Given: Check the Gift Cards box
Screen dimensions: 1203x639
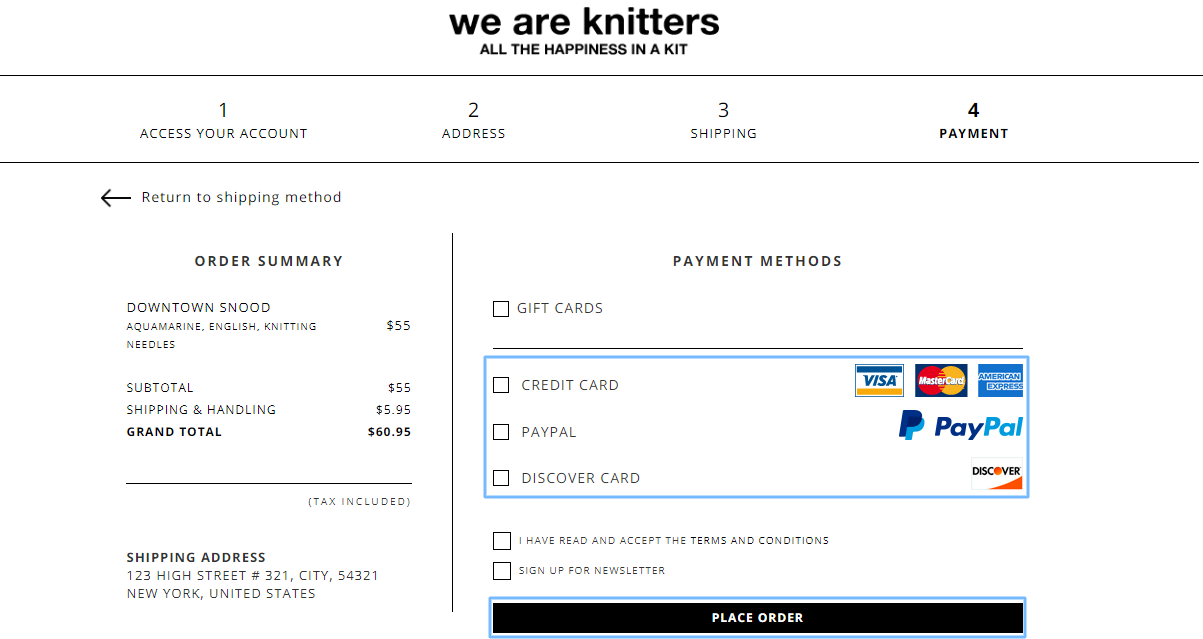Looking at the screenshot, I should pos(501,309).
